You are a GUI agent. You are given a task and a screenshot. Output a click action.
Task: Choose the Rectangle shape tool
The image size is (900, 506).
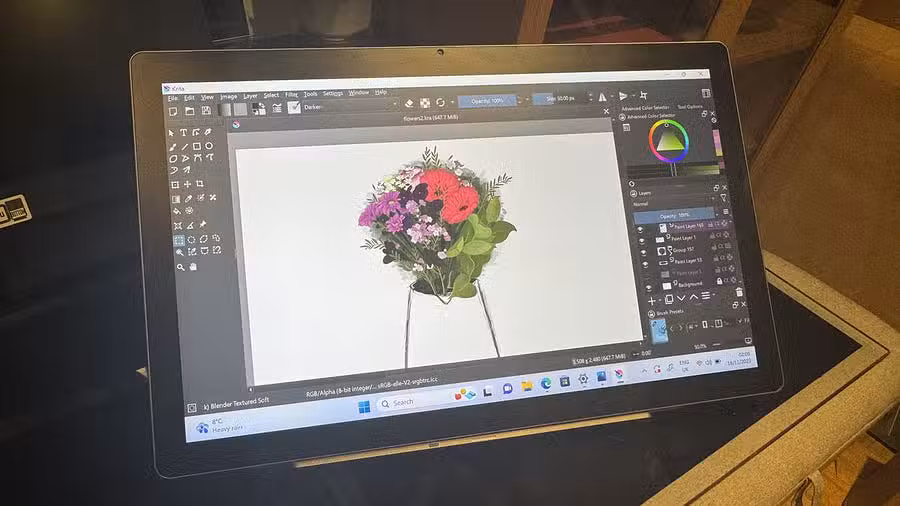tap(196, 146)
